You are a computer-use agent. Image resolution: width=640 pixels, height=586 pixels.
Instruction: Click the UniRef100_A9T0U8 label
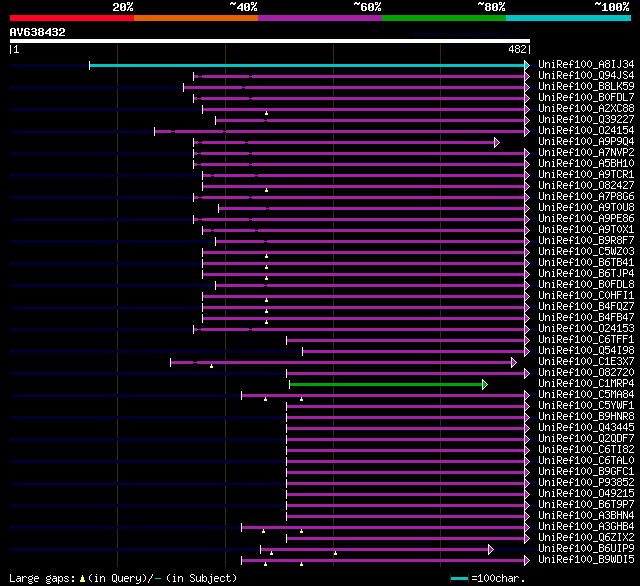click(586, 208)
